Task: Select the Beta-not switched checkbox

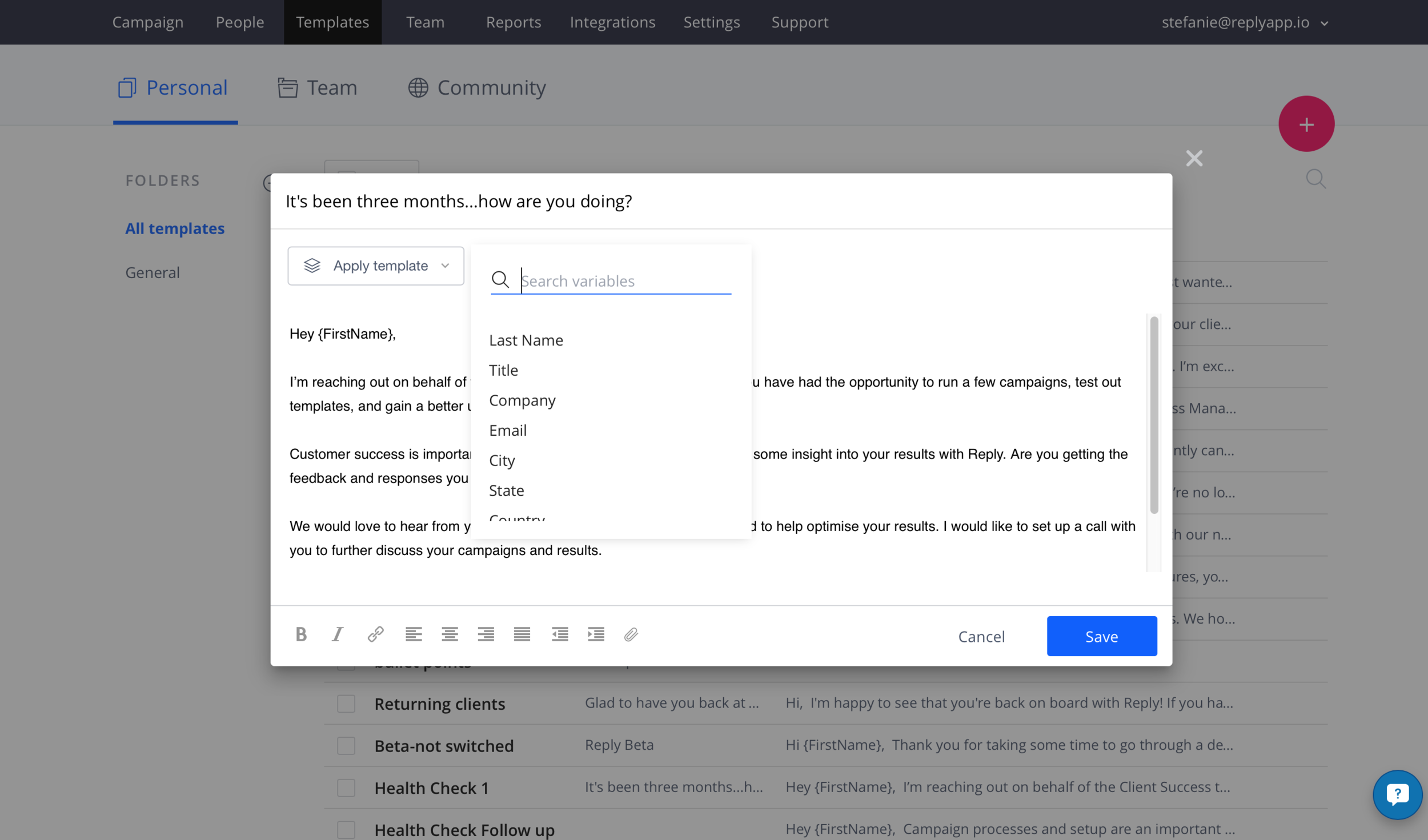Action: tap(346, 746)
